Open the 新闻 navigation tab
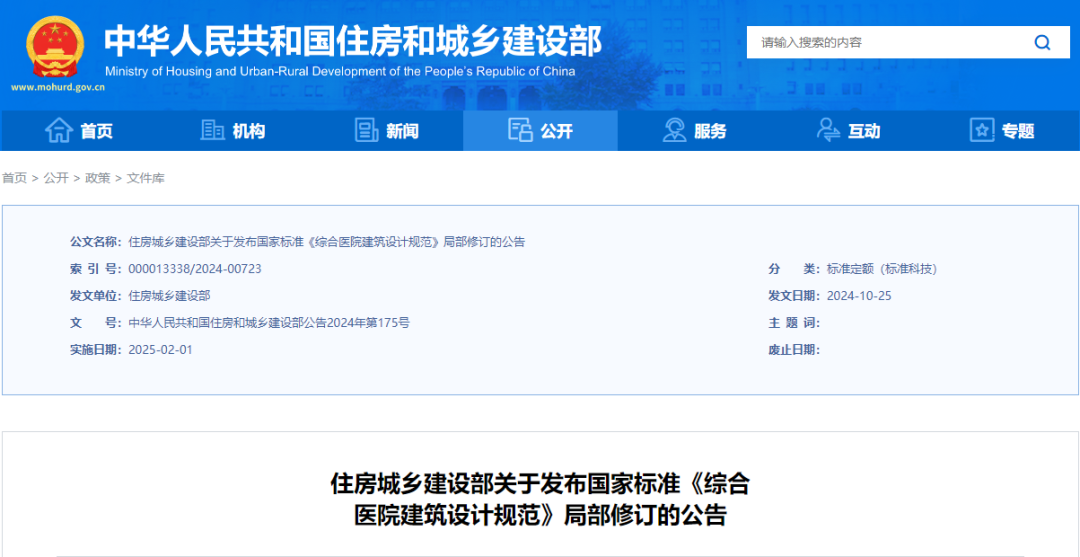 [386, 131]
